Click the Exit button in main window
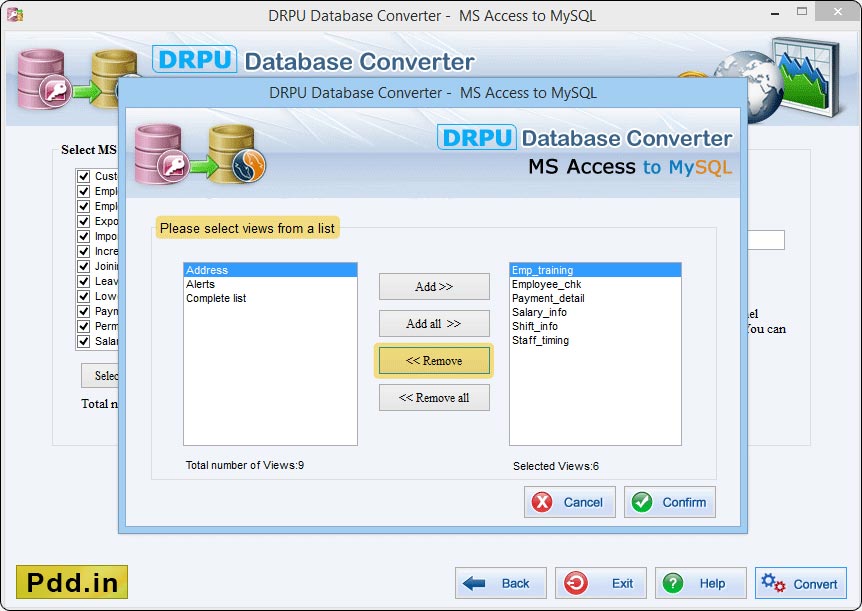Image resolution: width=862 pixels, height=611 pixels. tap(601, 583)
